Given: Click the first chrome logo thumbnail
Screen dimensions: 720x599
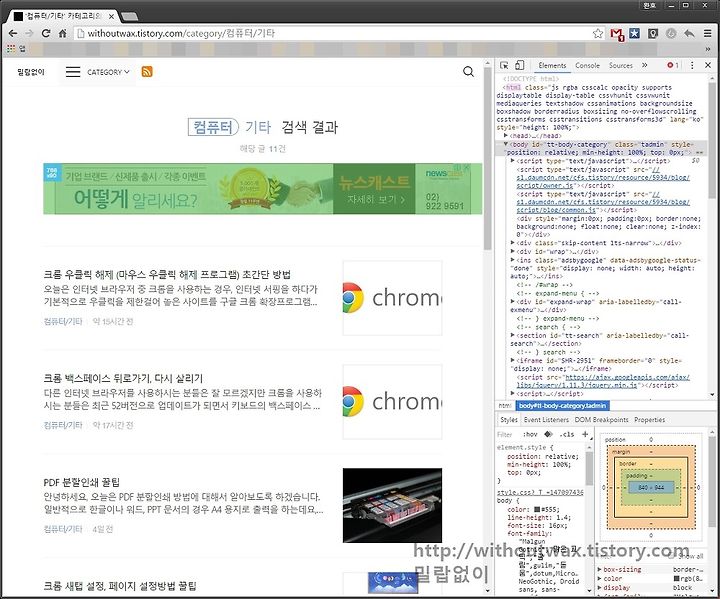Looking at the screenshot, I should click(393, 298).
